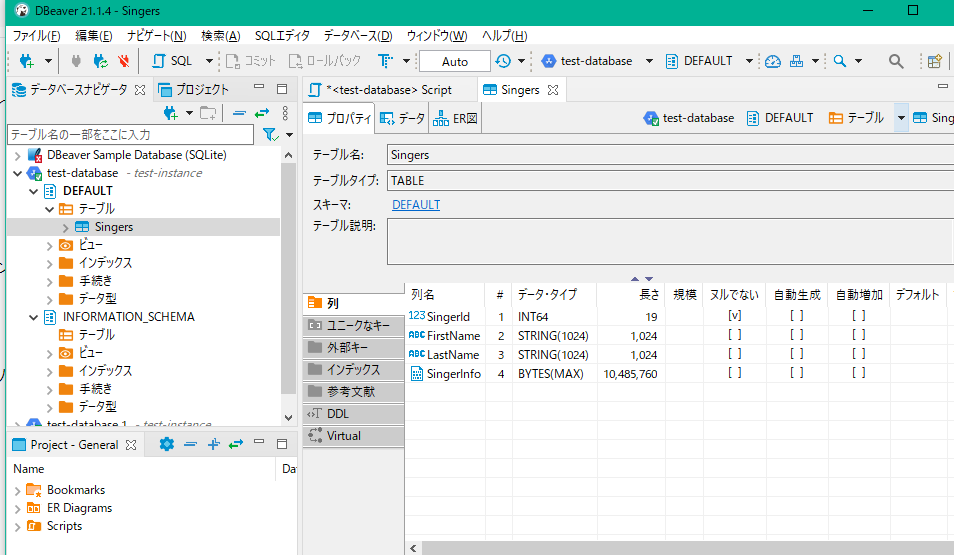Collapse the DEFAULT schema node

tap(33, 191)
